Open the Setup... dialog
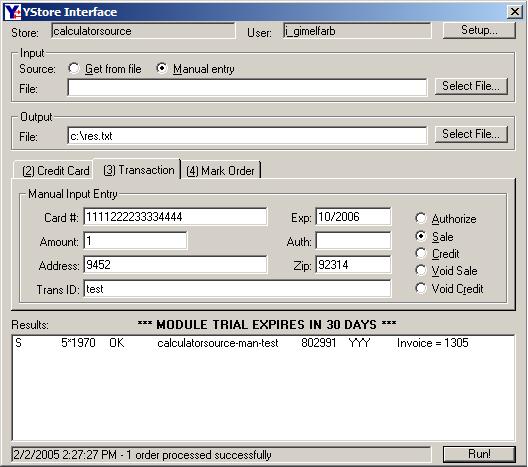Viewport: 528px width, 467px height. tap(479, 30)
